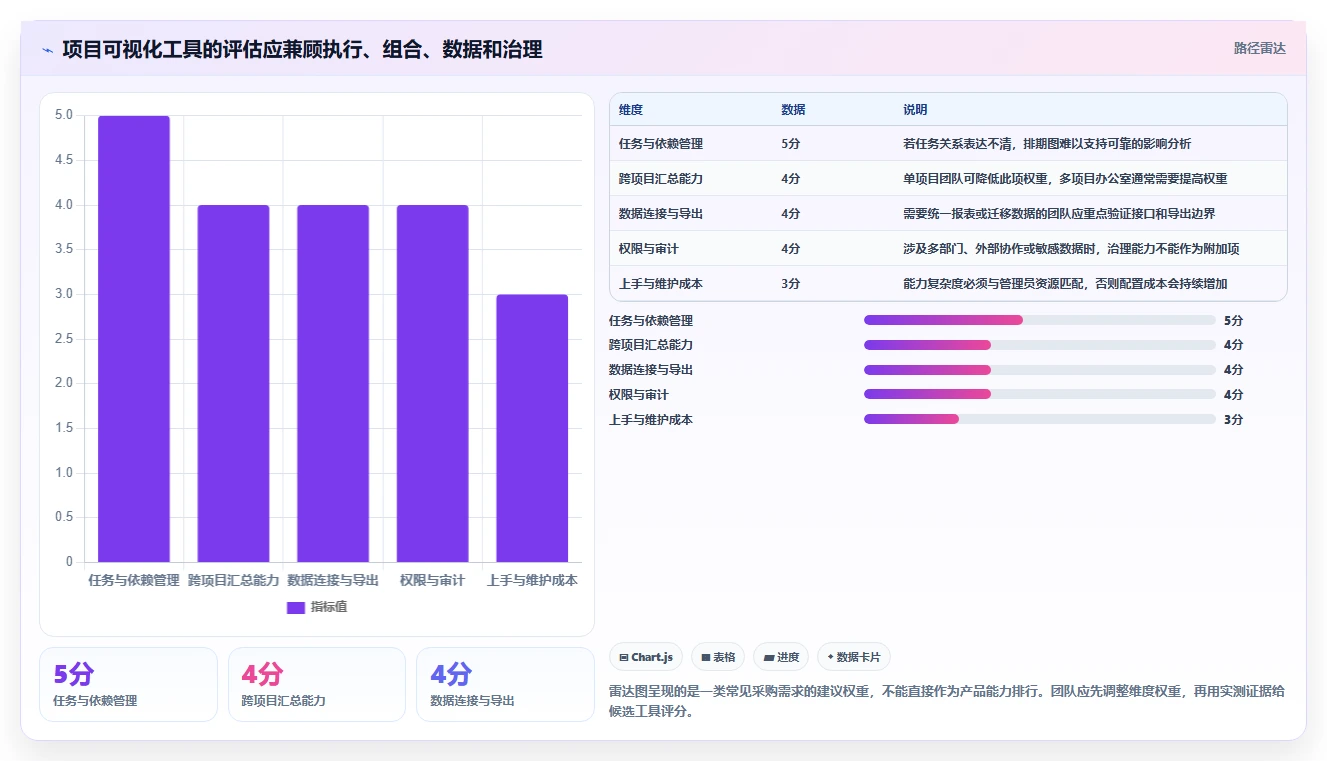Click the x-axis label 跨项目汇总能力
Image resolution: width=1327 pixels, height=761 pixels.
coord(233,580)
